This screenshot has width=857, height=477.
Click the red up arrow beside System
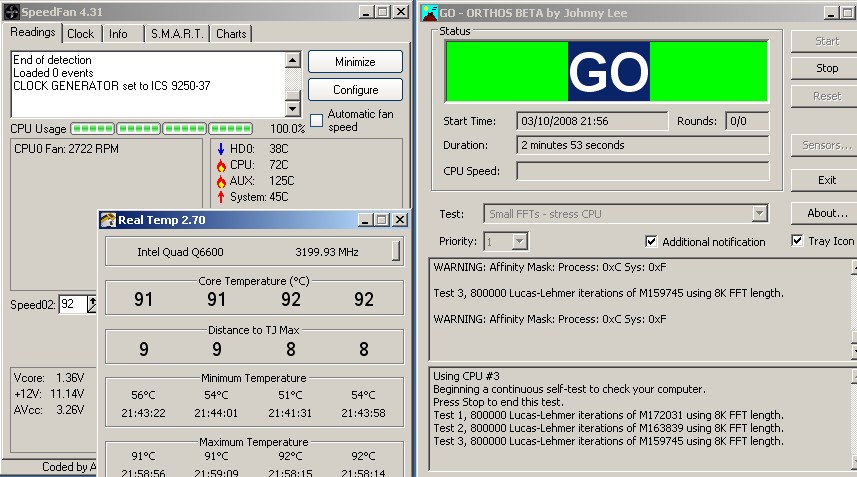coord(221,197)
